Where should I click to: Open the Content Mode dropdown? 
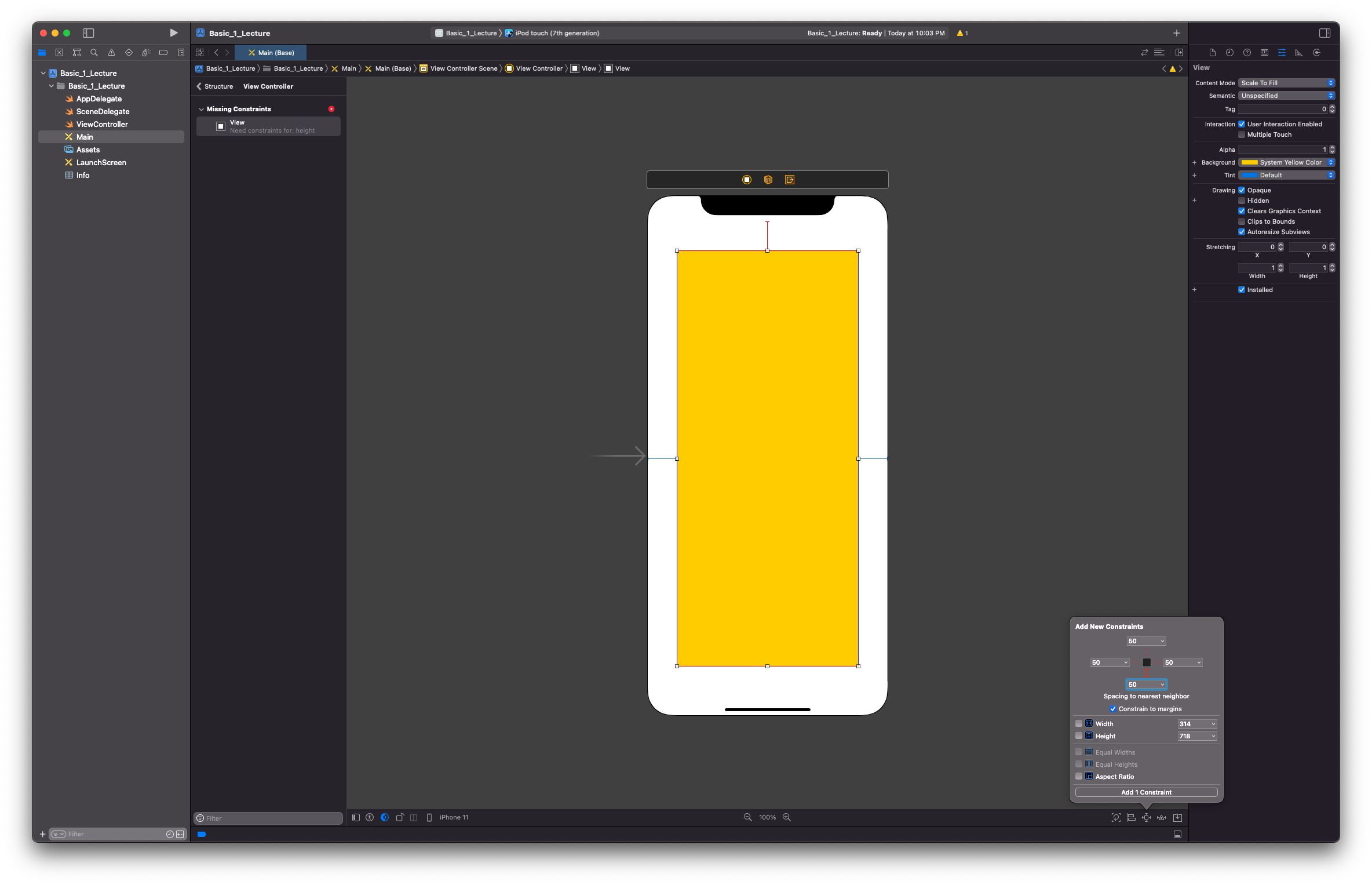[1286, 83]
